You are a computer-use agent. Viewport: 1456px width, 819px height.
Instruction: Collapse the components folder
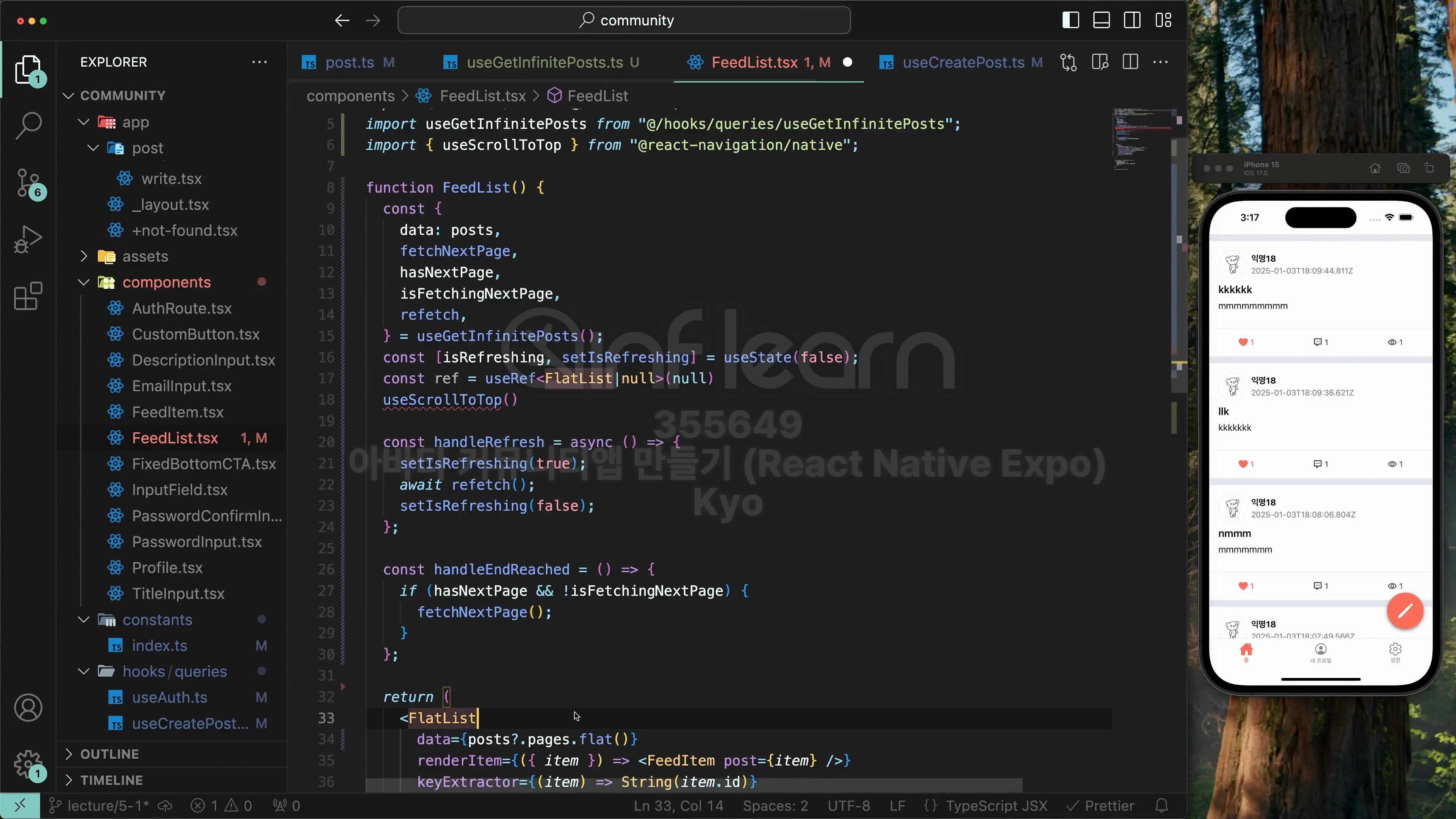166,282
